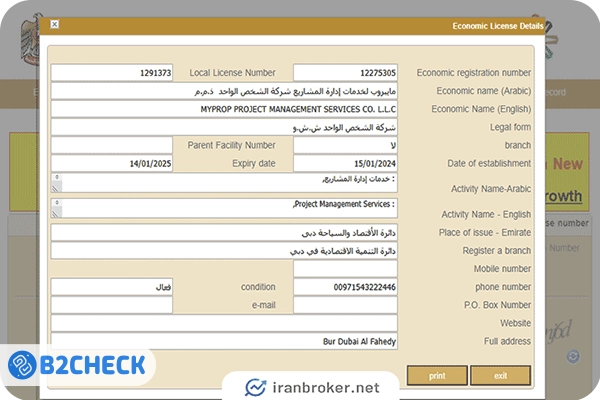Click the blue arrow icon behind dialog
The width and height of the screenshot is (600, 400).
point(572,357)
